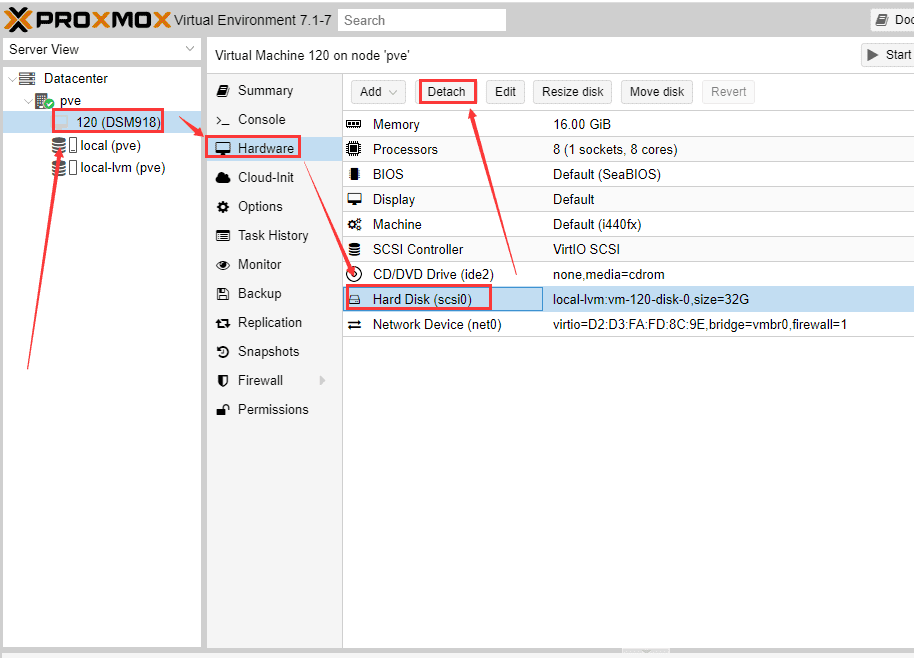Click the local-lvm (pve) storage icon
The image size is (914, 658).
pos(59,168)
